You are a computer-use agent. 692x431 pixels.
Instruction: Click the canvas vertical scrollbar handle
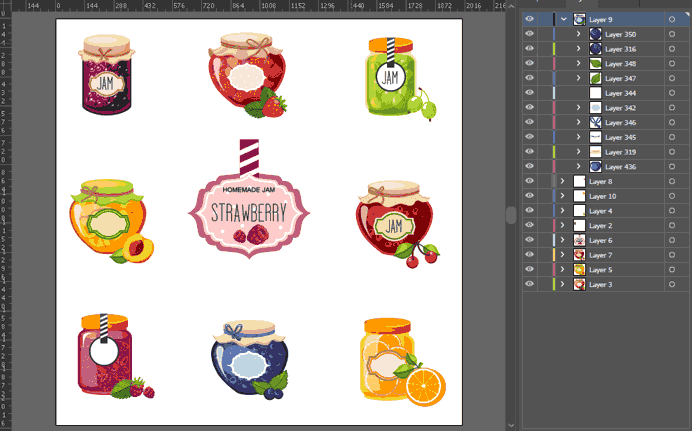pos(511,215)
